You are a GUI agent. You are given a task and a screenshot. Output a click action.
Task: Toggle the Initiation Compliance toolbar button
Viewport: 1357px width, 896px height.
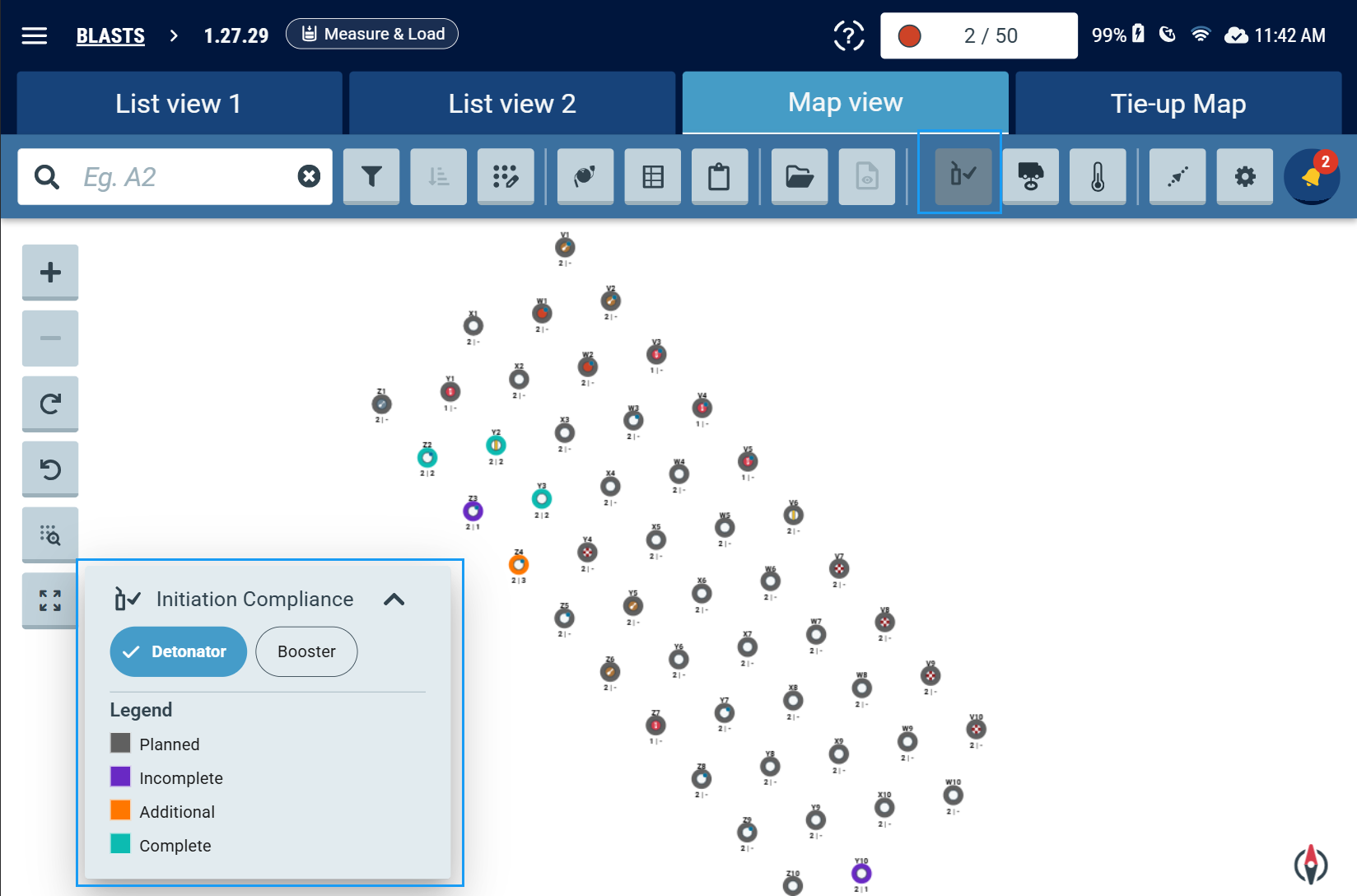pyautogui.click(x=963, y=176)
